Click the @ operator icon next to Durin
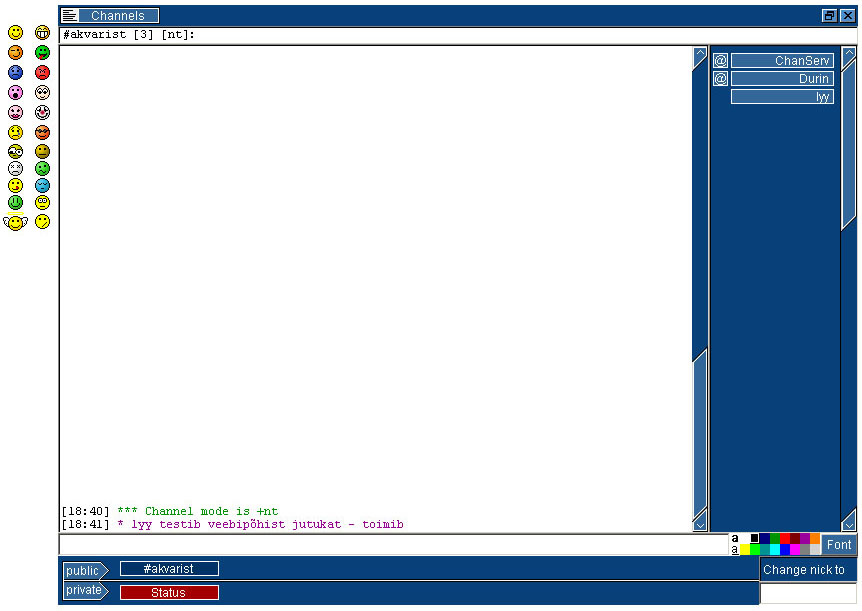 pyautogui.click(x=720, y=79)
